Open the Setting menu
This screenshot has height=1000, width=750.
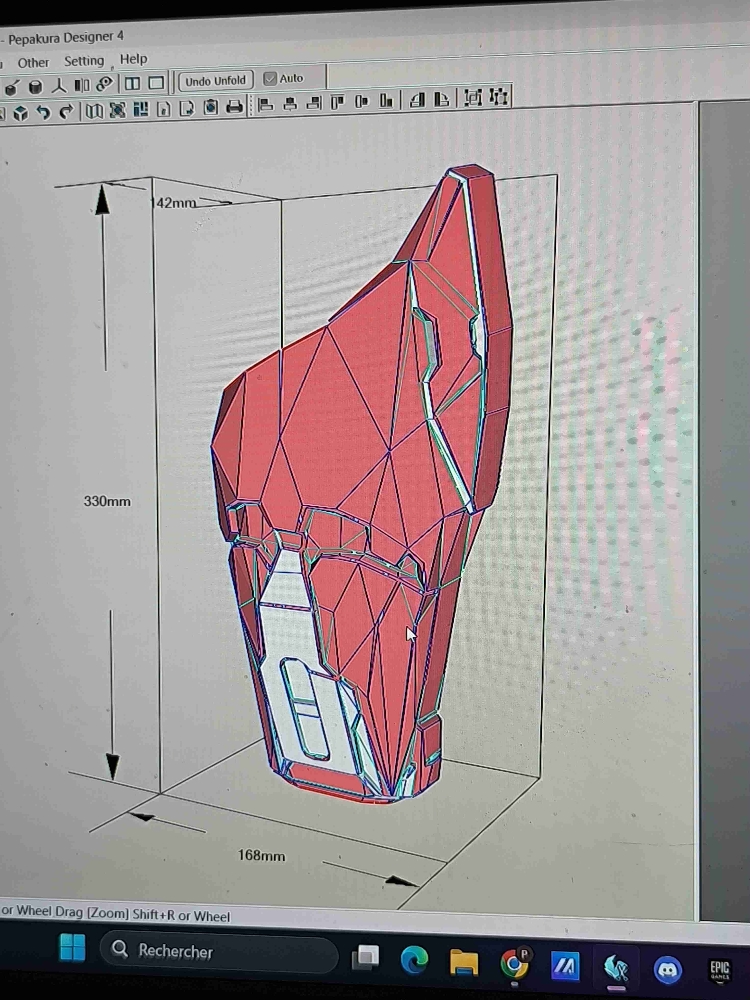[x=84, y=61]
